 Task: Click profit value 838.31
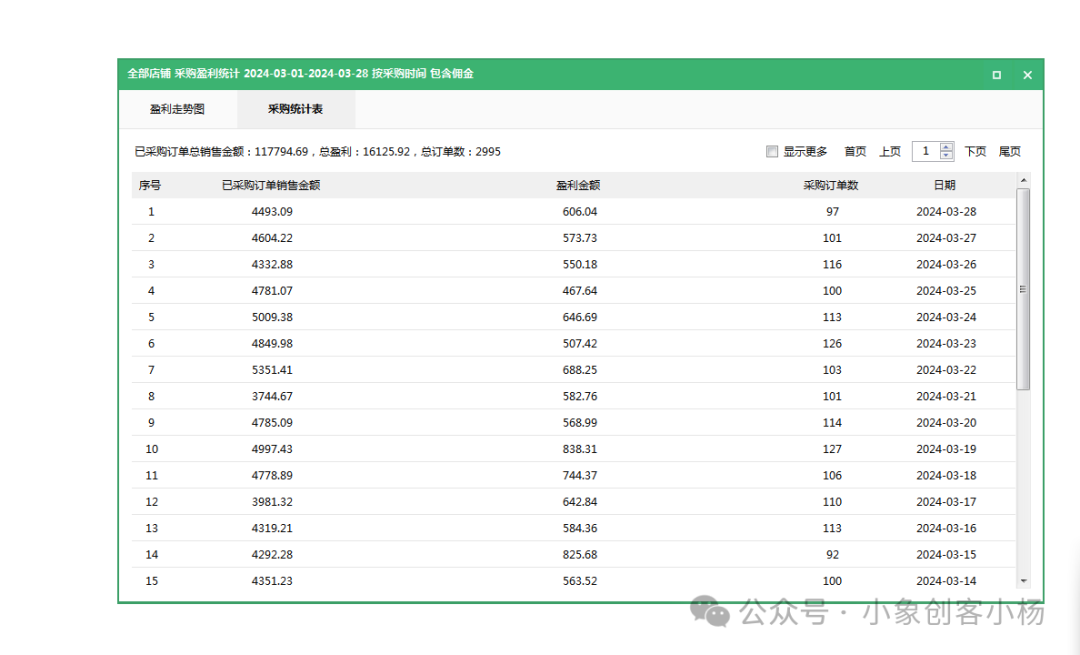[x=580, y=449]
